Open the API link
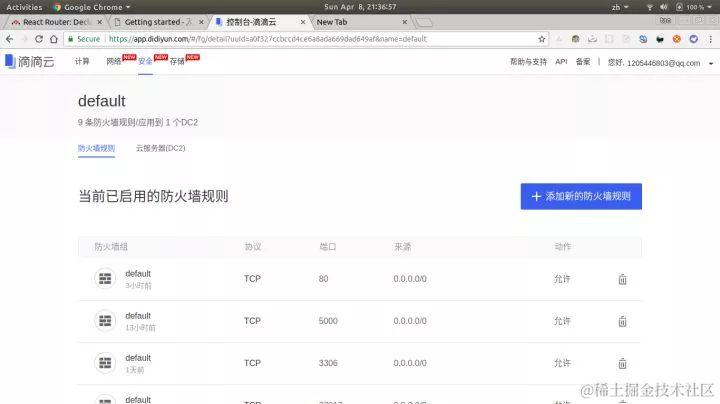The width and height of the screenshot is (720, 404). (561, 62)
